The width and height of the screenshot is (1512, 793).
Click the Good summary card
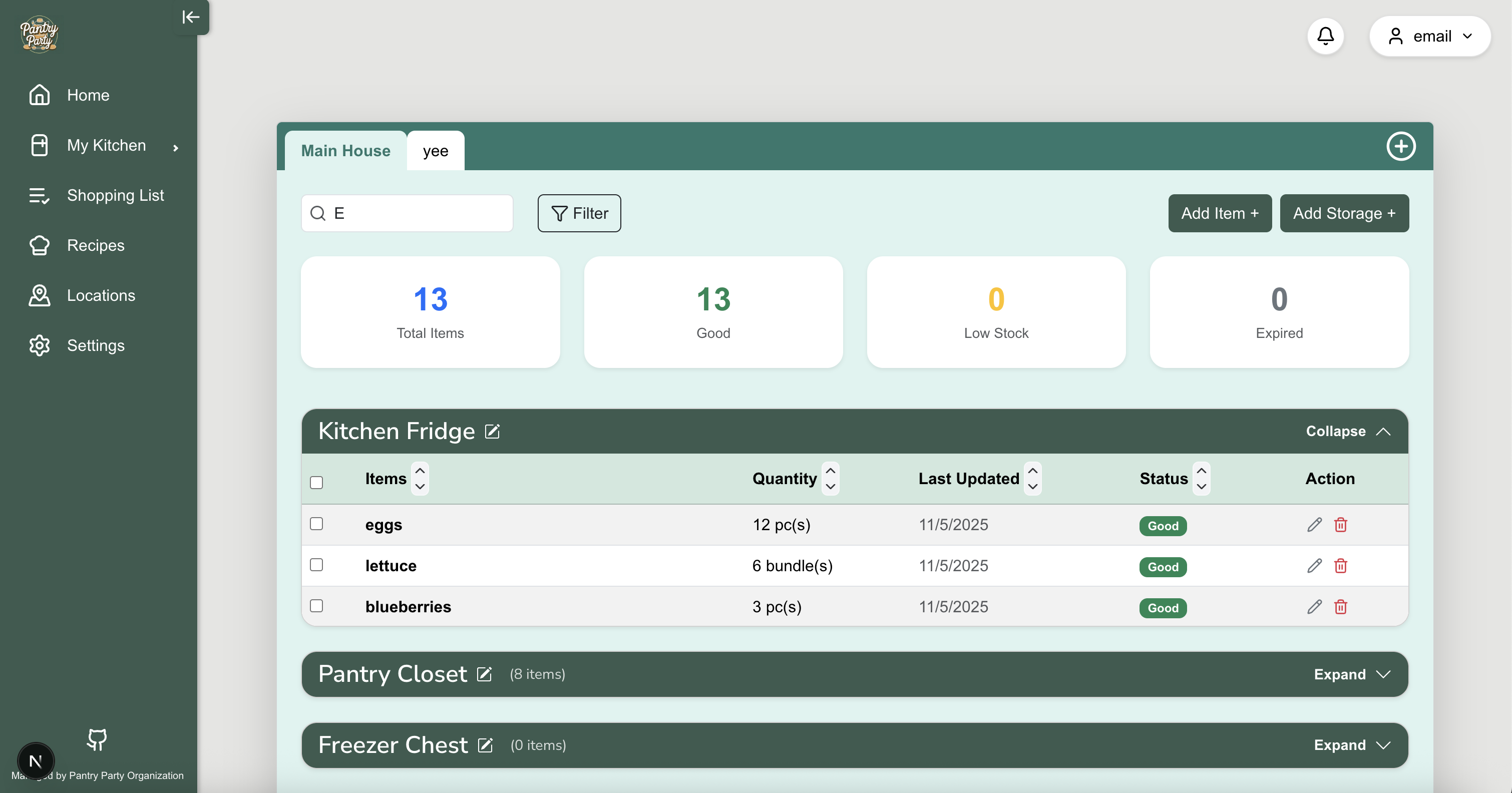(x=713, y=312)
